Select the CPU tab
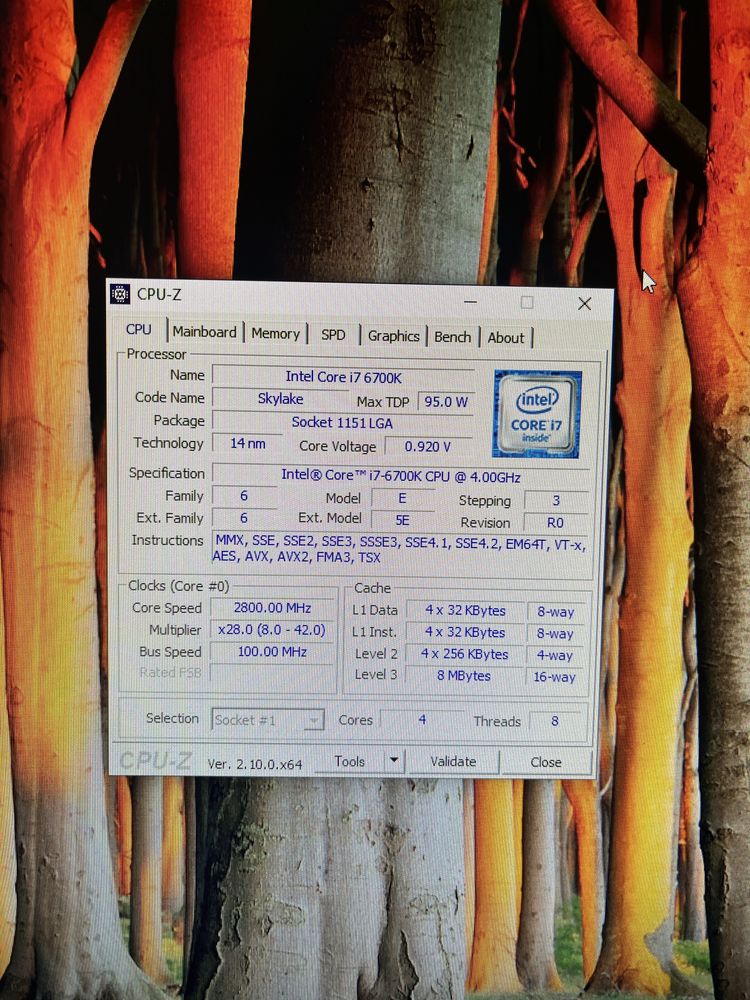 tap(138, 330)
